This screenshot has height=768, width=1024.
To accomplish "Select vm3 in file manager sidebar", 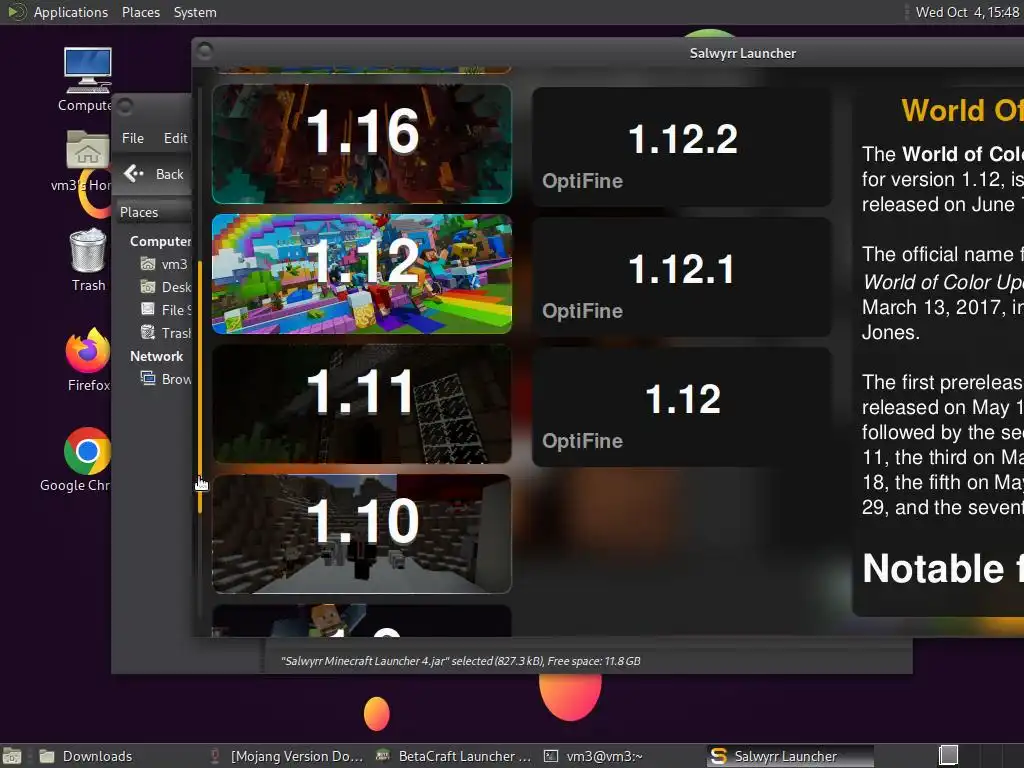I will click(x=165, y=264).
